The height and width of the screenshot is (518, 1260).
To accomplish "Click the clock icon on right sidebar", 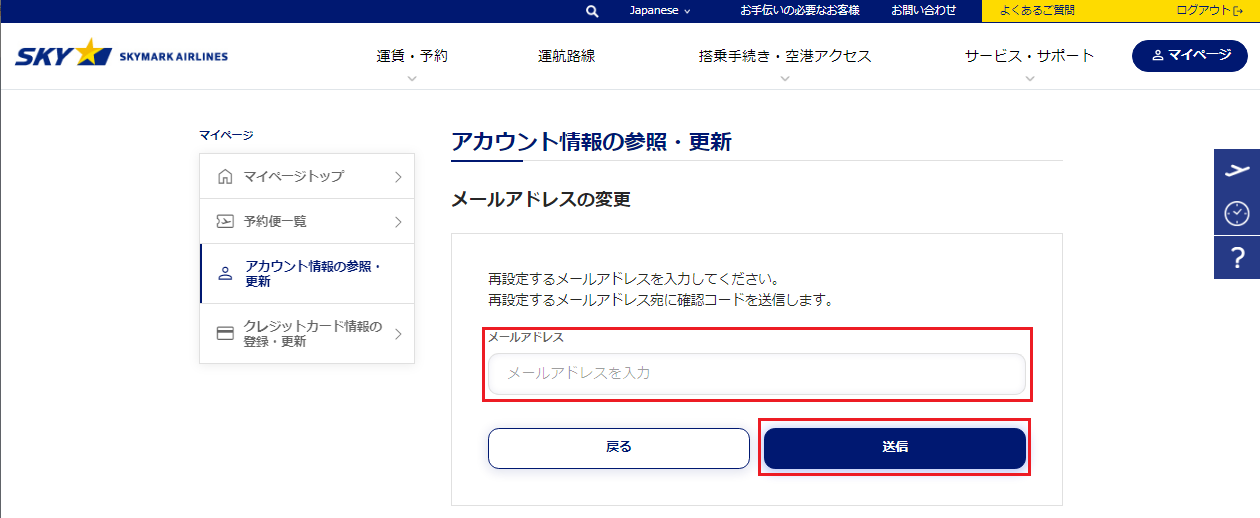I will pyautogui.click(x=1237, y=213).
